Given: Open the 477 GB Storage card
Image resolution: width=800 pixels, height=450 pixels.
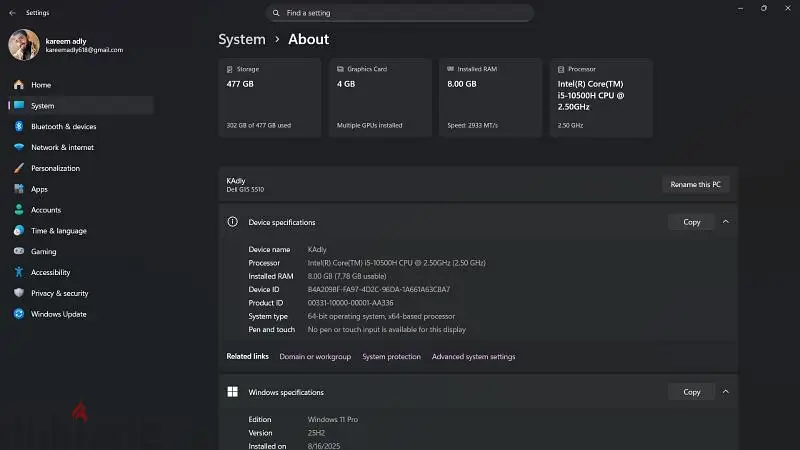Looking at the screenshot, I should [270, 97].
